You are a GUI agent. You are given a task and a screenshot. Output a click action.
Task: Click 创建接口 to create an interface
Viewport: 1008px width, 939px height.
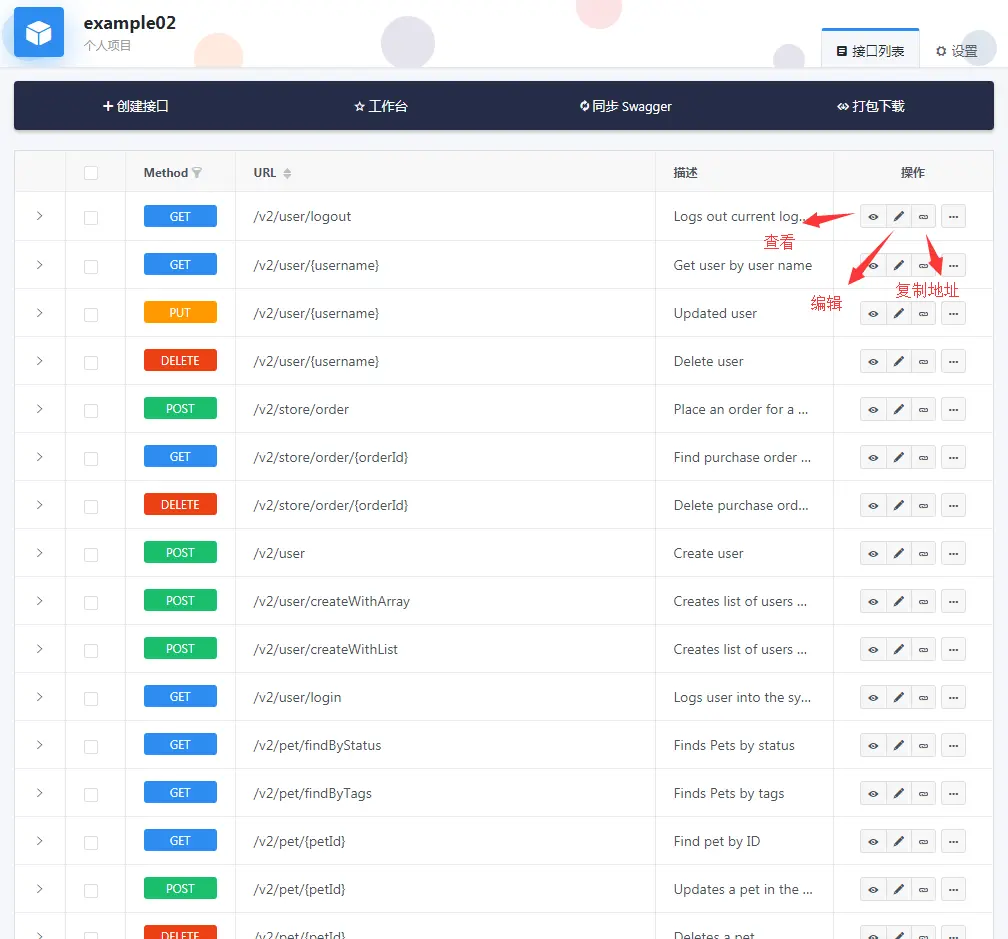[x=136, y=106]
